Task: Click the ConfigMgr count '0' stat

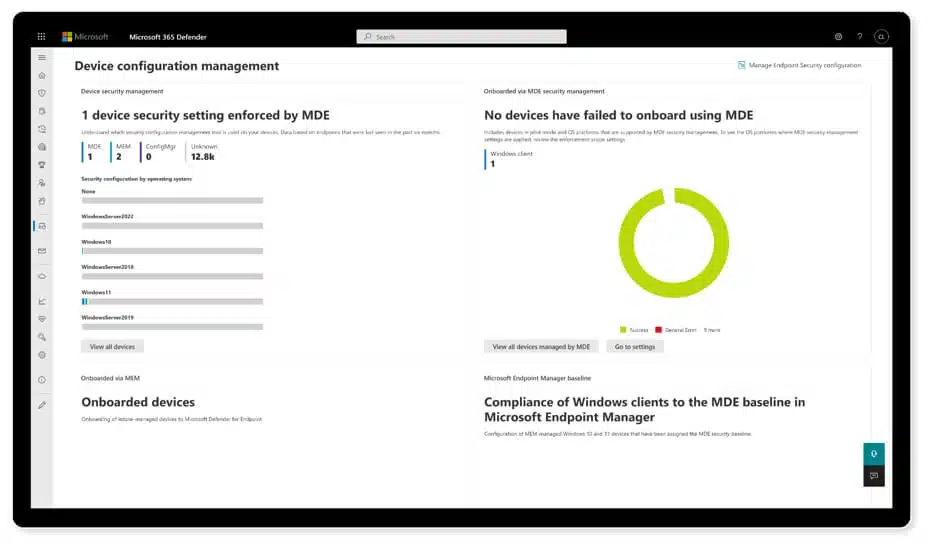Action: coord(160,152)
